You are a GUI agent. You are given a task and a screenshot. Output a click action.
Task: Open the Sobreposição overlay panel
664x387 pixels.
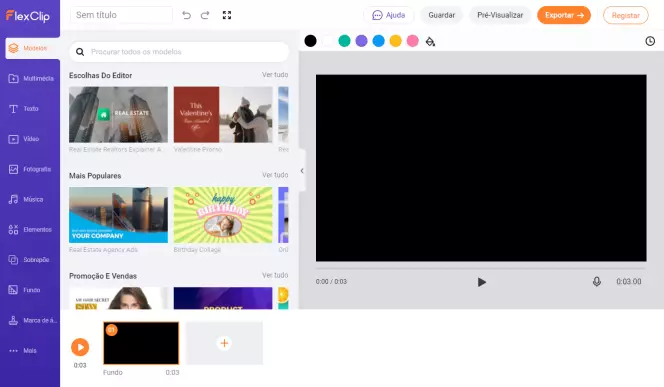click(30, 260)
